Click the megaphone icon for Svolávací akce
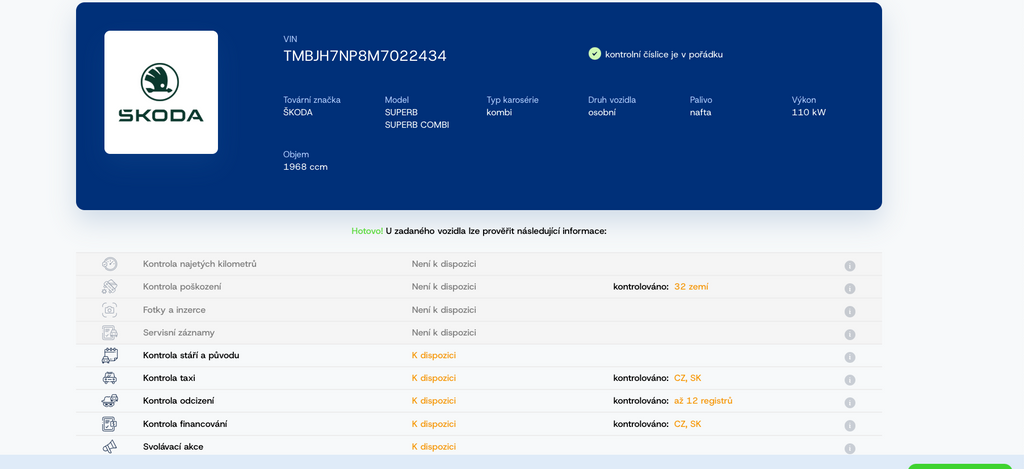The image size is (1024, 469). click(x=110, y=447)
